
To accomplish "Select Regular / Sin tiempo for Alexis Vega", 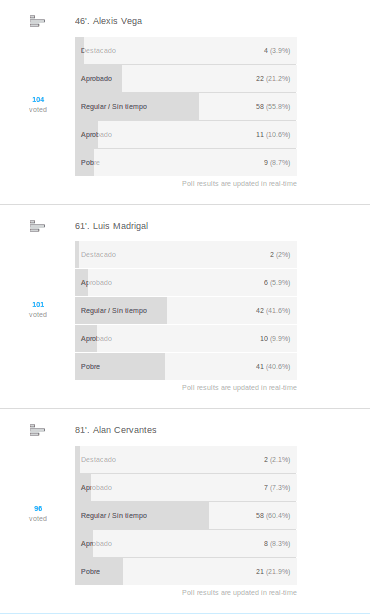I will pos(186,107).
